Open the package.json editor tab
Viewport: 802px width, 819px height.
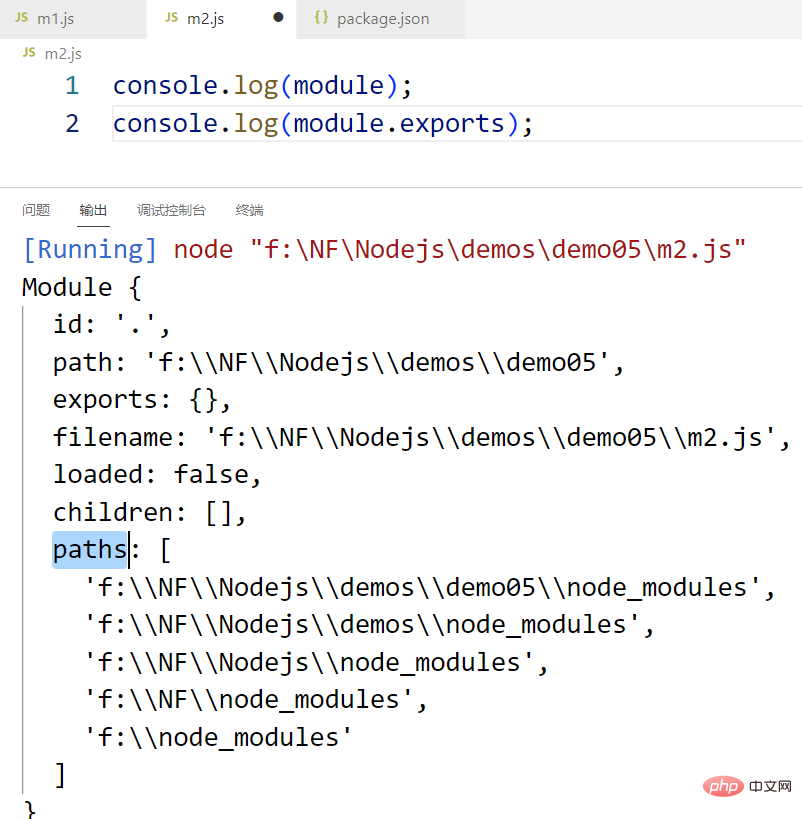(x=380, y=19)
